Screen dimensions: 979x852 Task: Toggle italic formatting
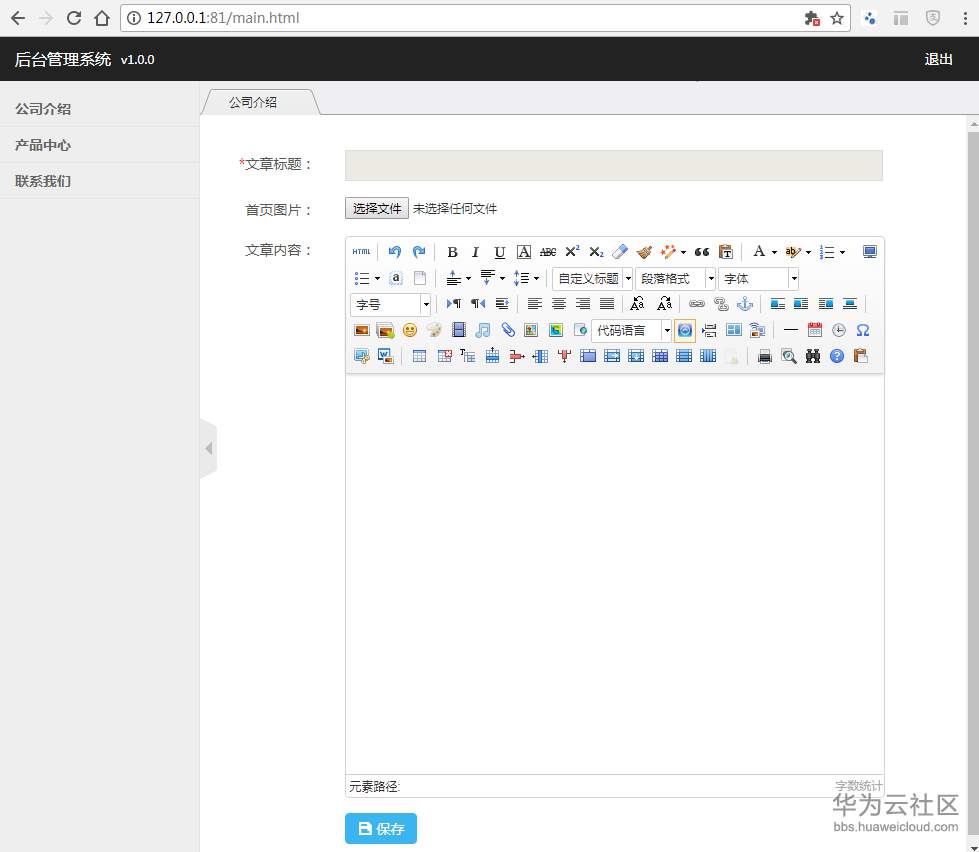click(x=475, y=252)
